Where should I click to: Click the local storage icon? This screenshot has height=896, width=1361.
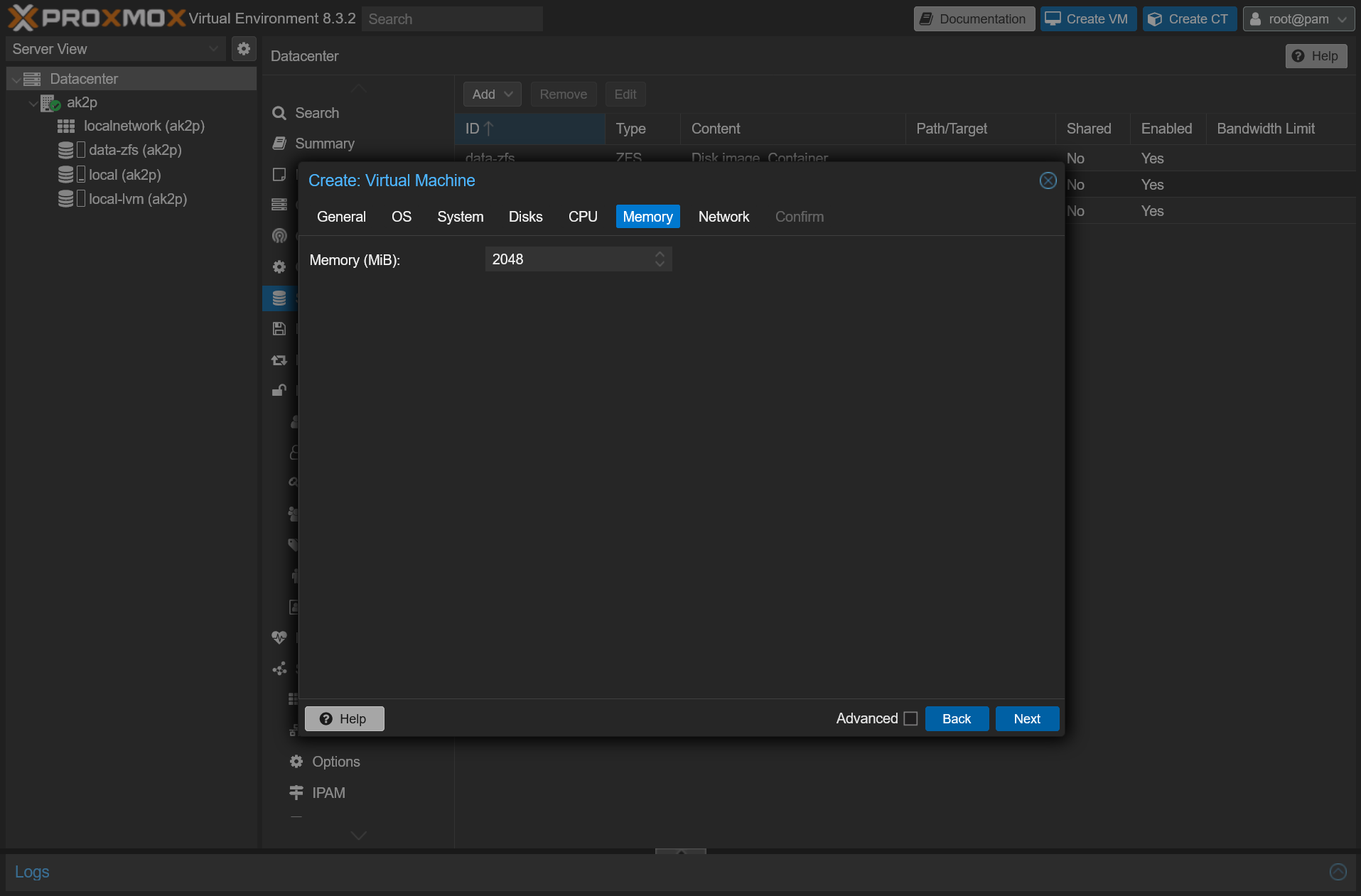click(65, 175)
